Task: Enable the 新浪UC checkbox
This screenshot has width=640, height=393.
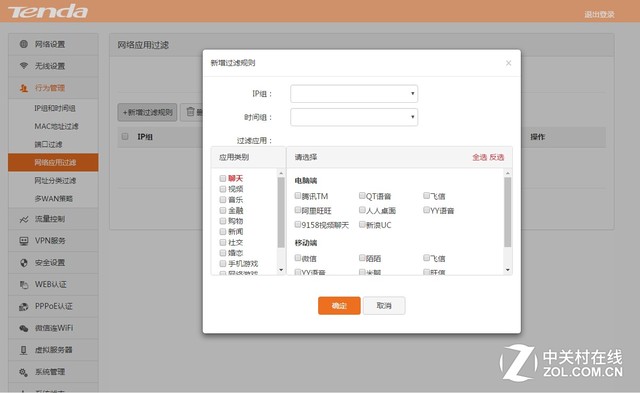Action: pos(362,224)
